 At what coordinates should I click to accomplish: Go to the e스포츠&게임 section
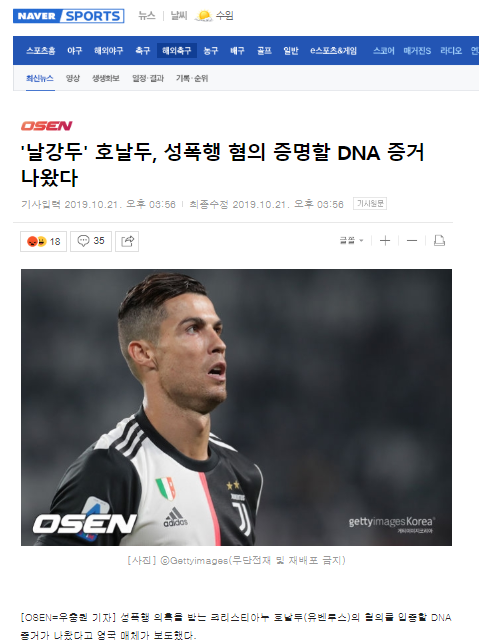click(333, 51)
